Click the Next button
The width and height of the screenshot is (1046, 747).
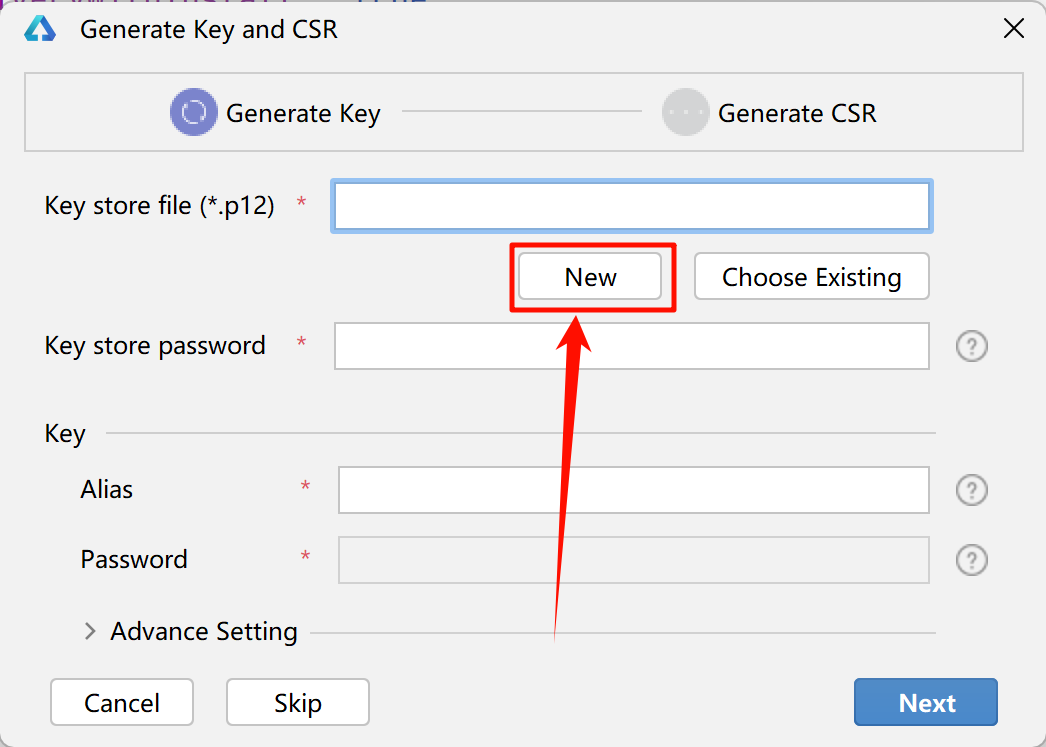[926, 702]
